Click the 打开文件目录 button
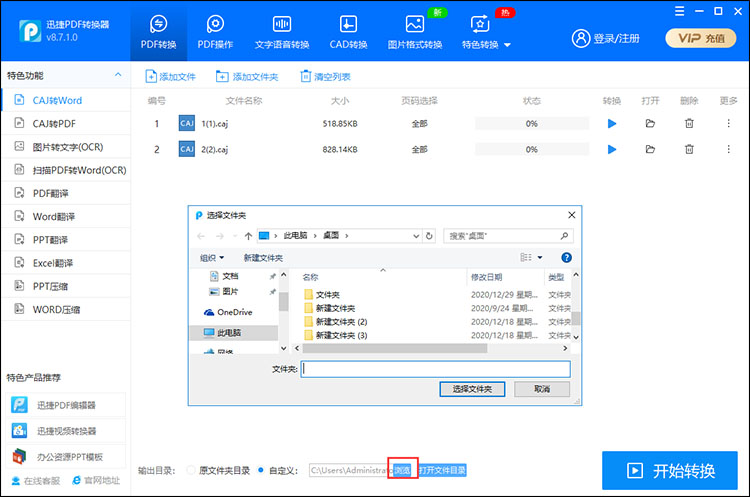Viewport: 750px width, 497px height. point(442,470)
